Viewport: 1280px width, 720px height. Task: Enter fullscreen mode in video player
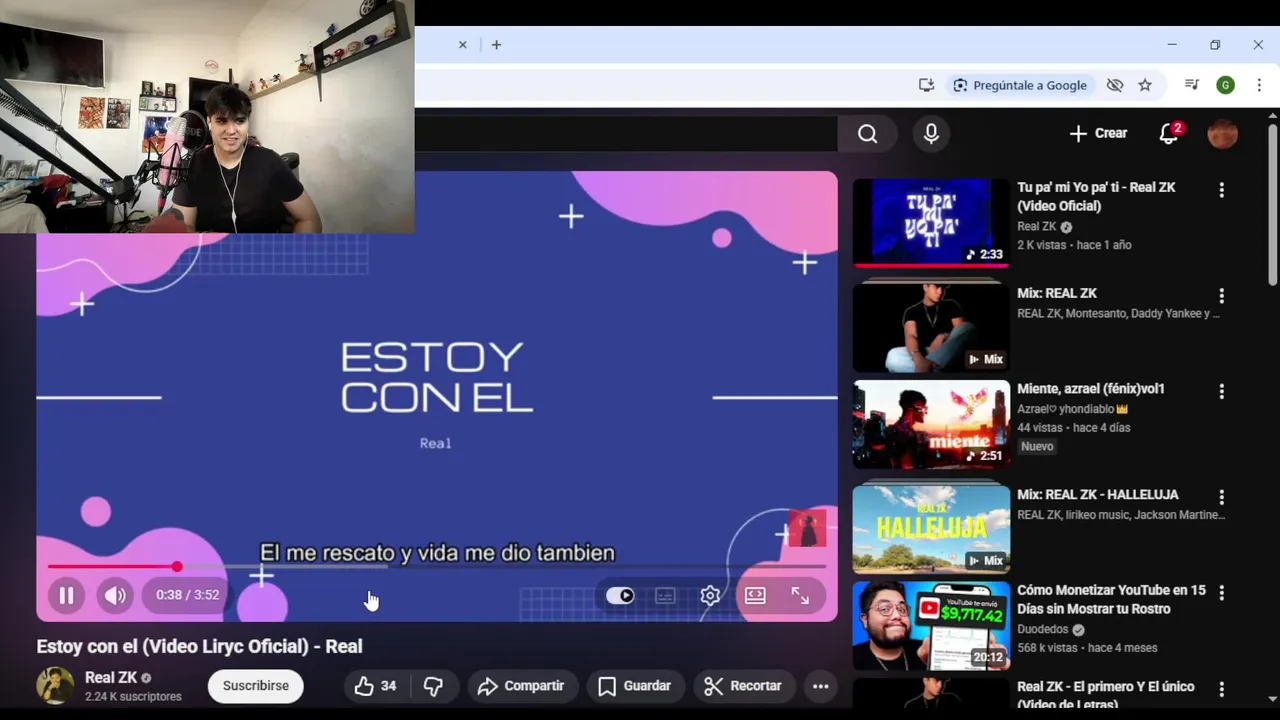click(x=800, y=595)
